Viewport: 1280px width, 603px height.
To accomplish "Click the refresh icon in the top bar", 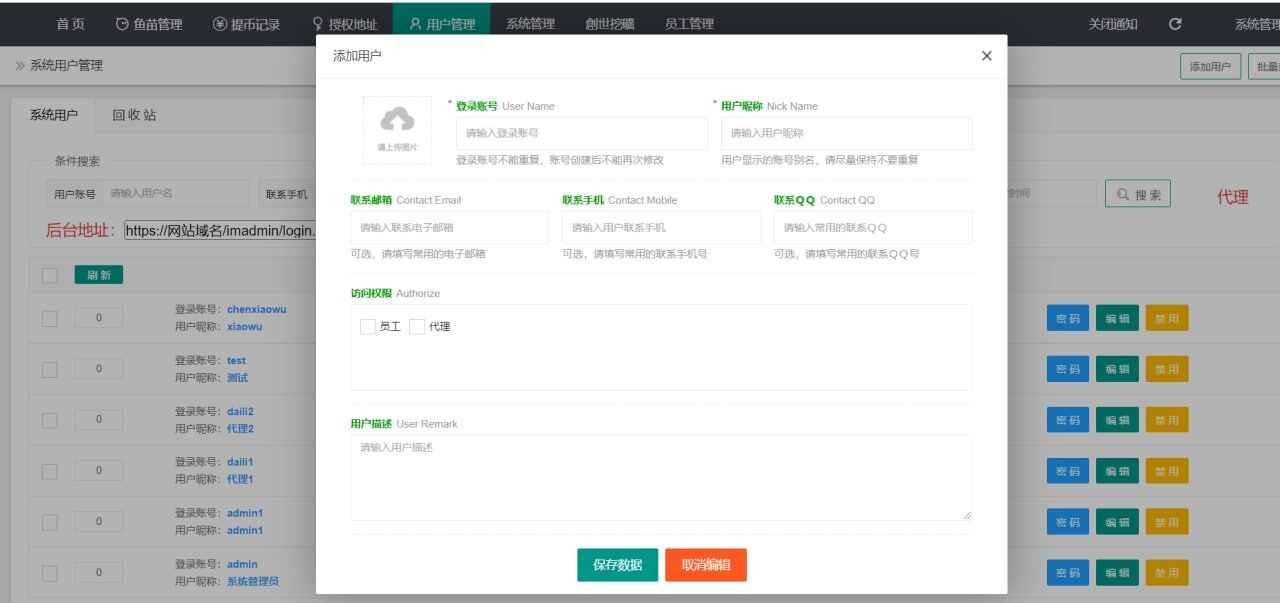I will 1174,24.
